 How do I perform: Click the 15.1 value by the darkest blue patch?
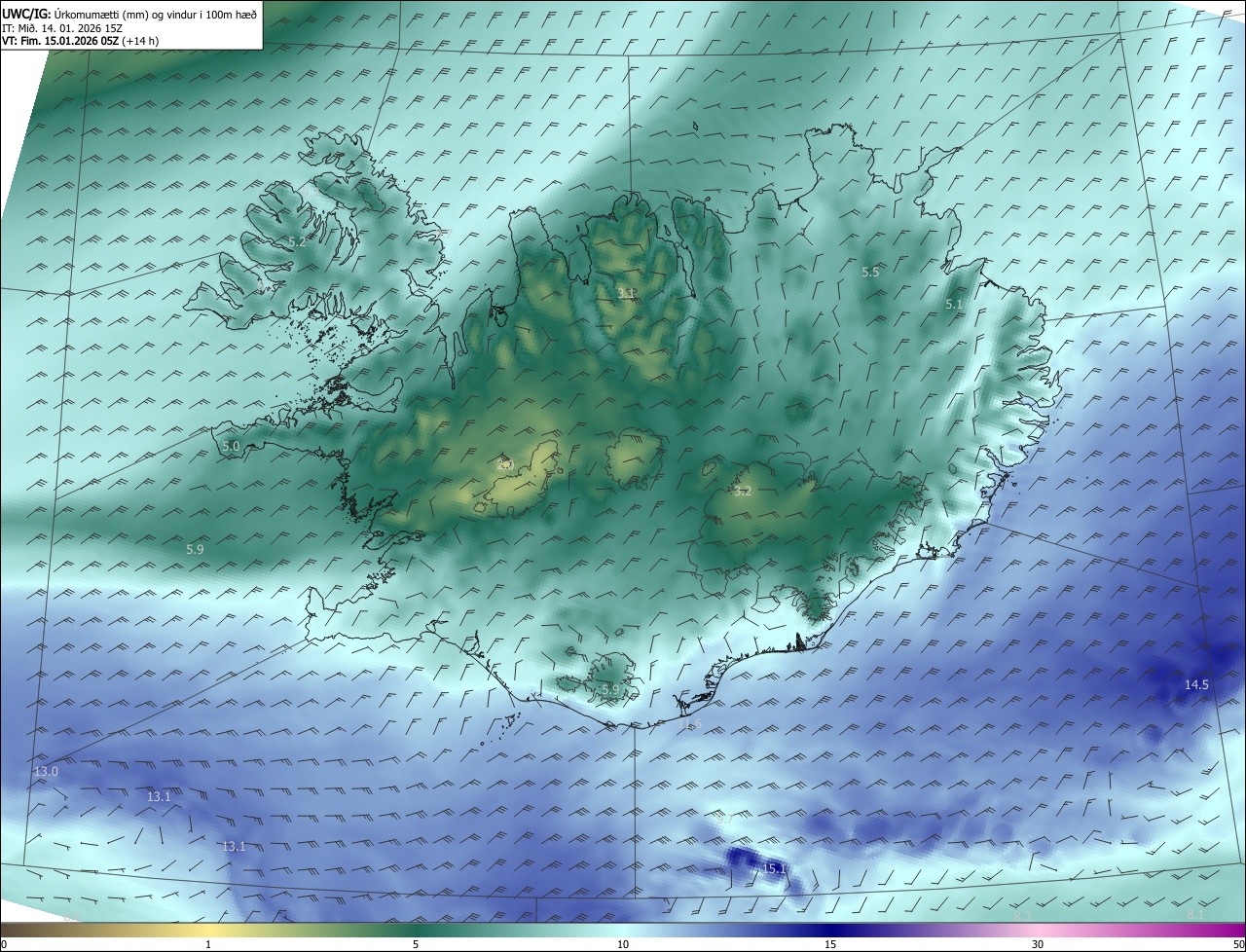tap(774, 869)
